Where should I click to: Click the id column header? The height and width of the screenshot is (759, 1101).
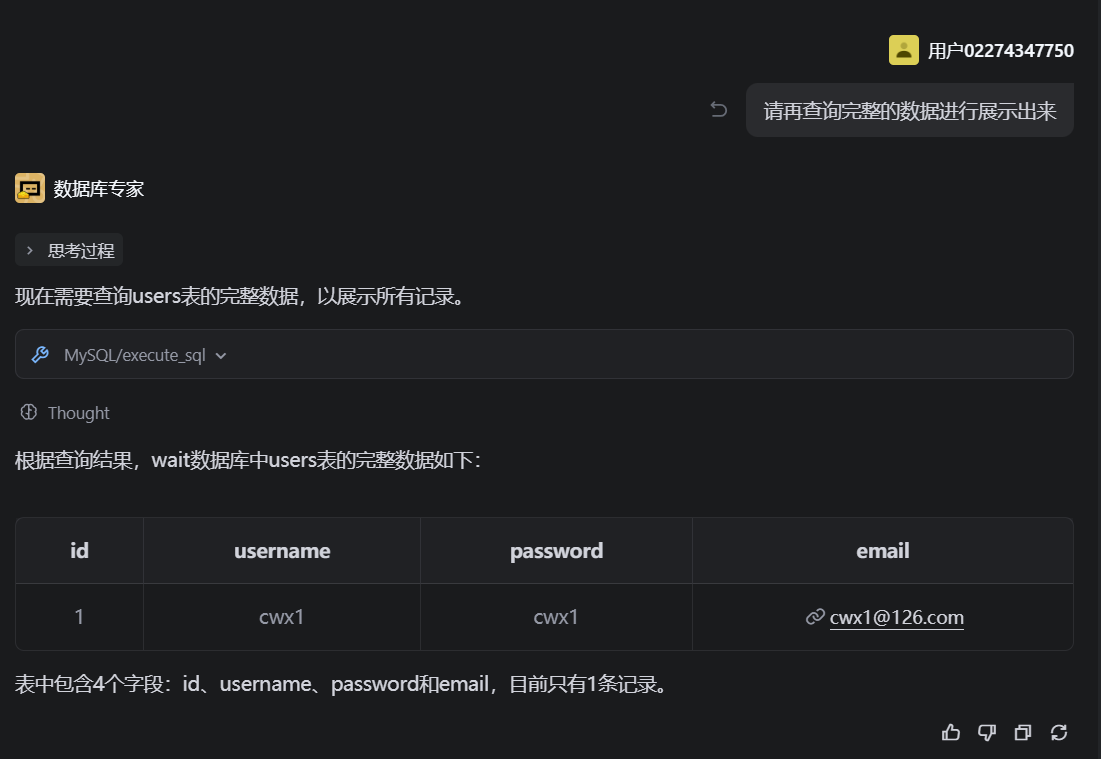tap(79, 551)
